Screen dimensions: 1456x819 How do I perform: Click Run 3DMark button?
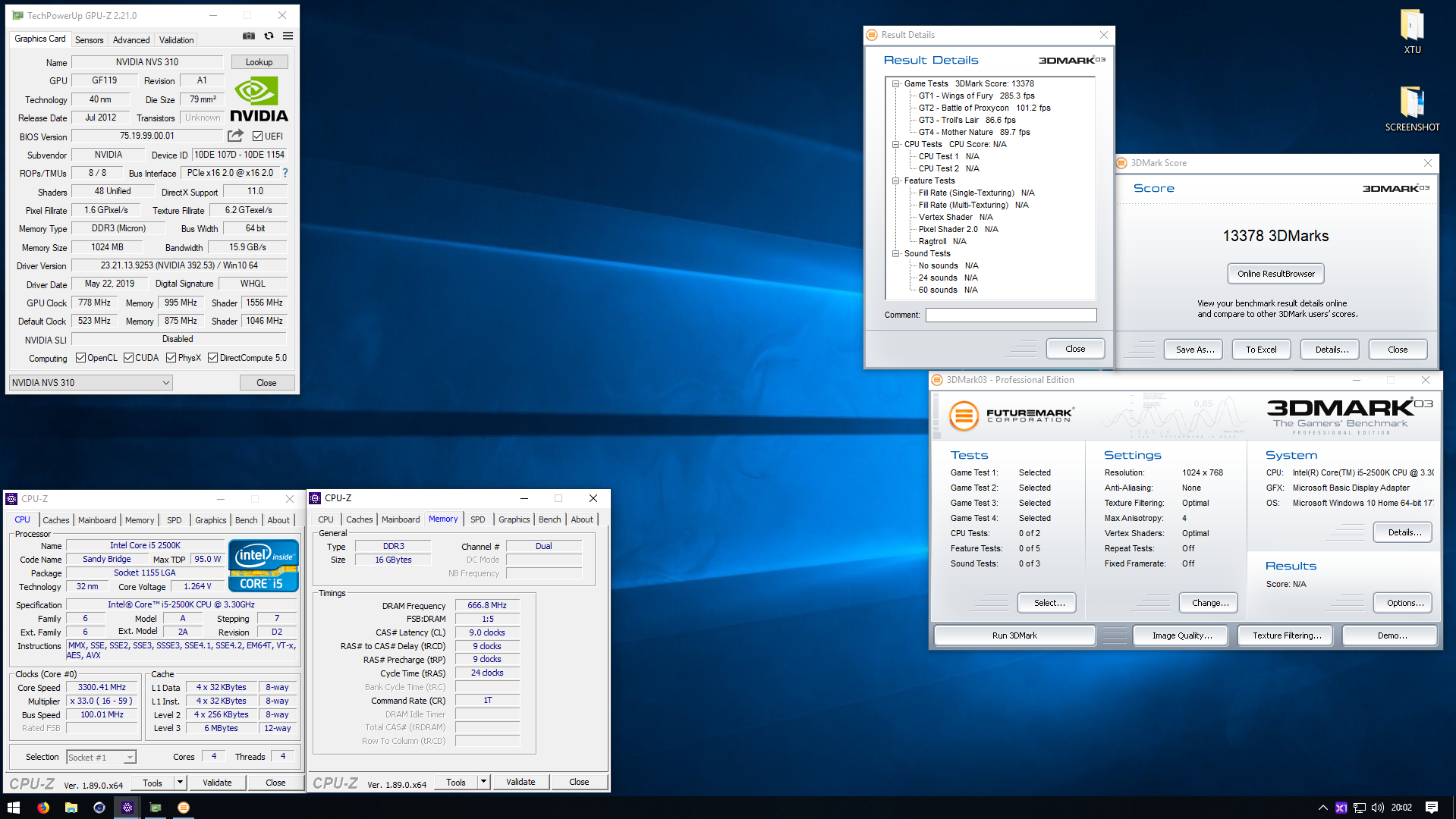(x=1014, y=635)
